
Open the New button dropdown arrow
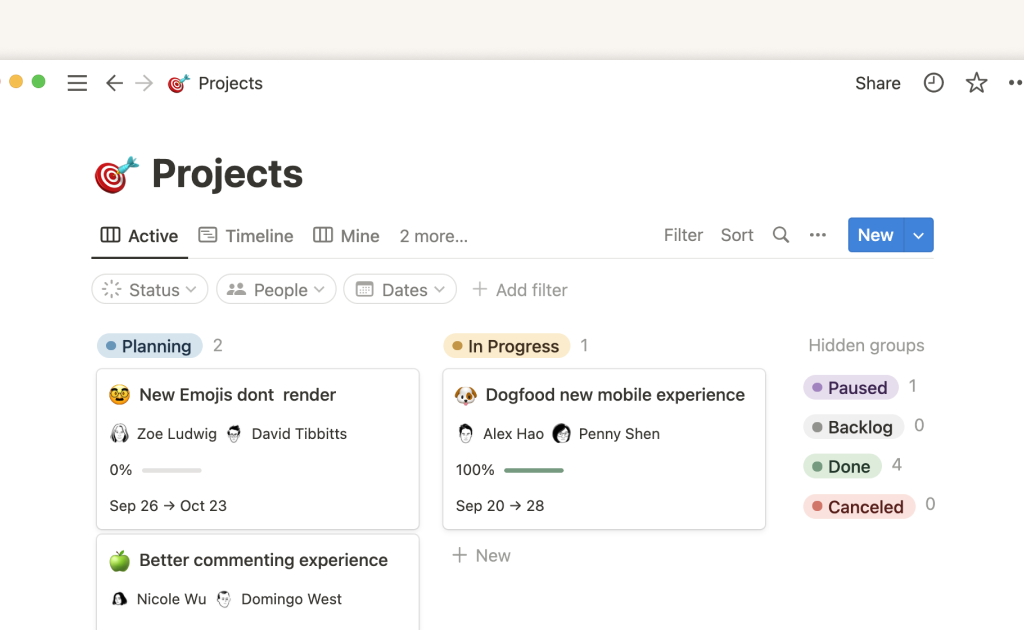pyautogui.click(x=918, y=235)
